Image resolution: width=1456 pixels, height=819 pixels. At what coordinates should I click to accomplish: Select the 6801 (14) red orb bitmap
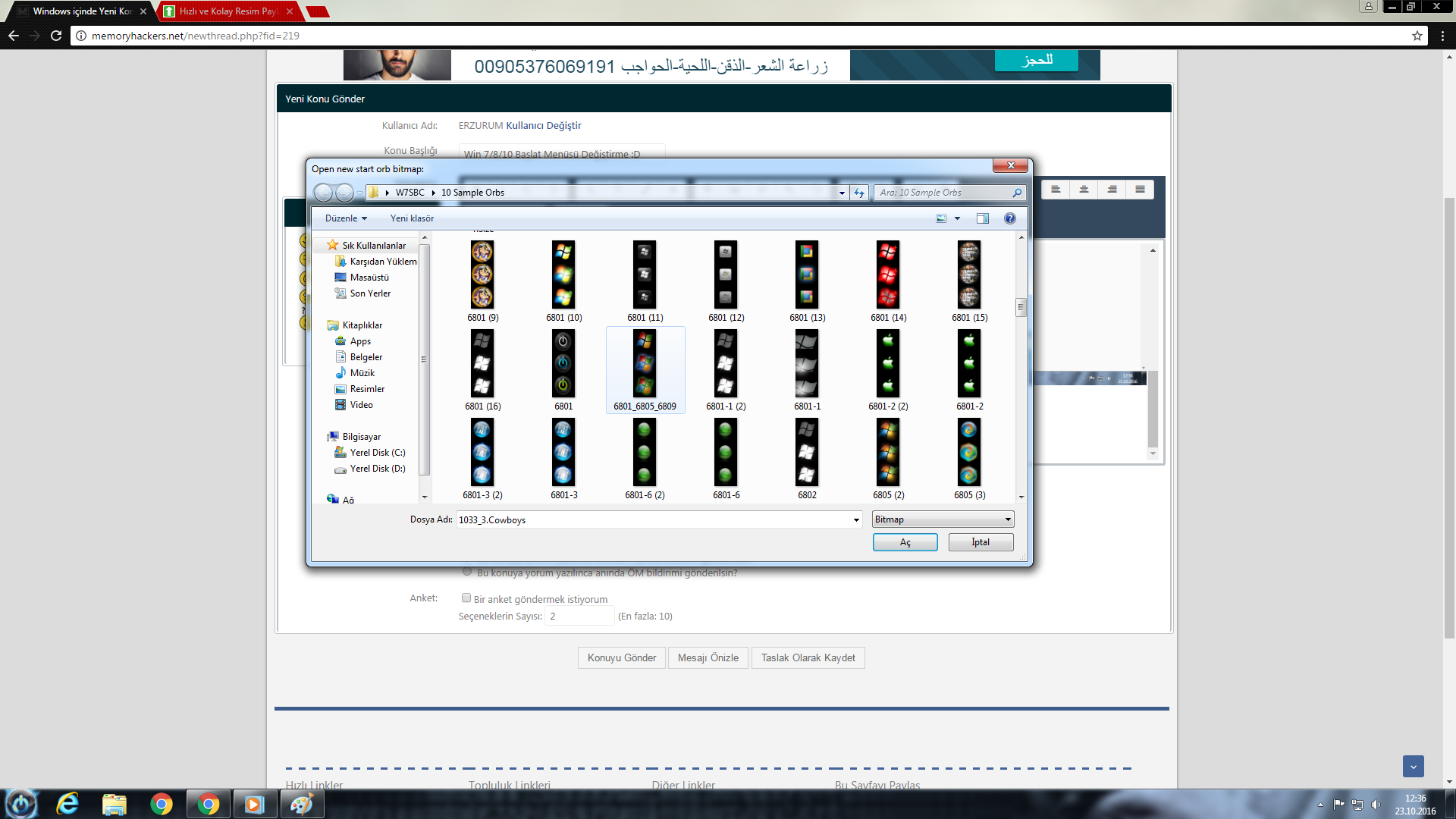888,281
